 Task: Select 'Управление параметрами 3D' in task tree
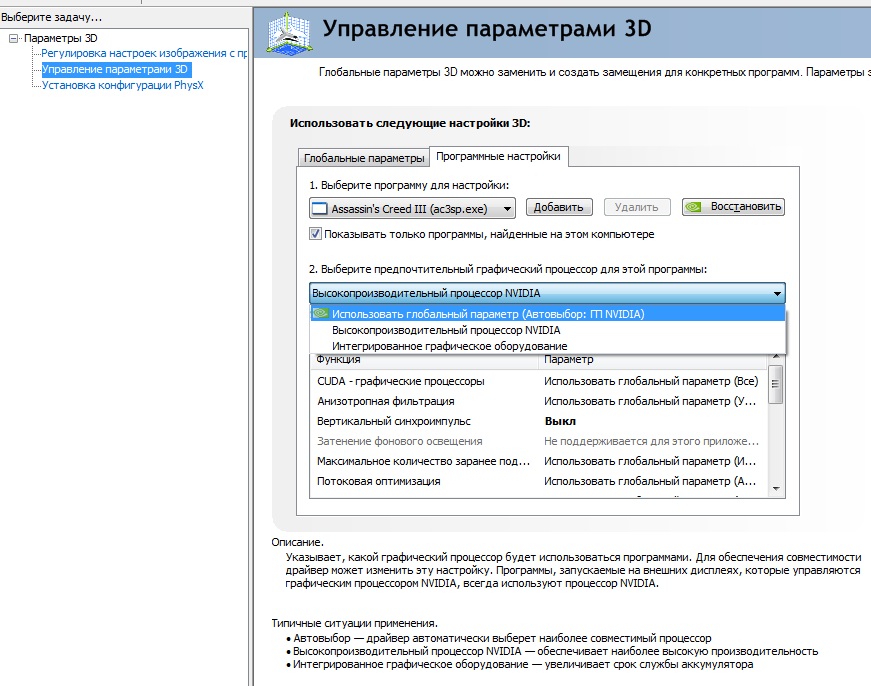click(116, 69)
